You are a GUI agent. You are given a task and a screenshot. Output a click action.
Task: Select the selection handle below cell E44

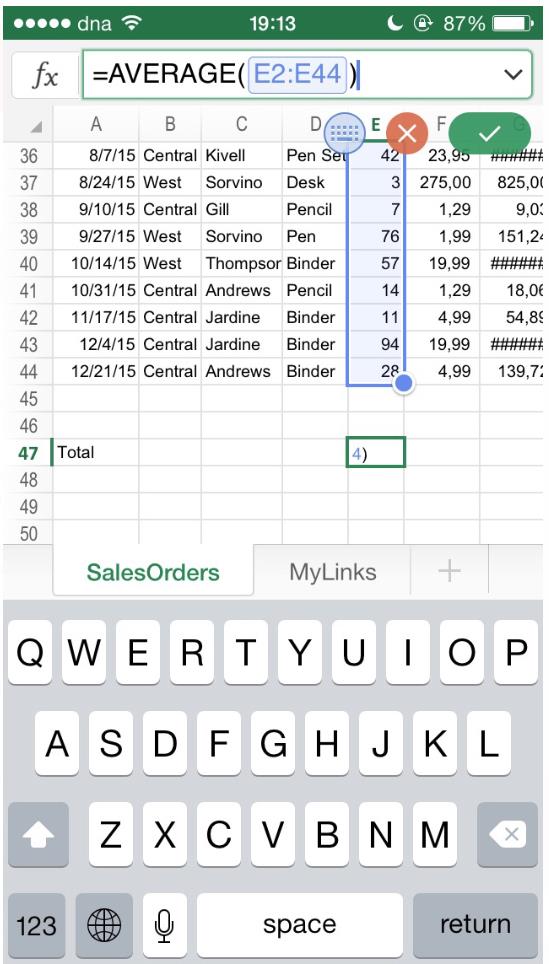403,384
